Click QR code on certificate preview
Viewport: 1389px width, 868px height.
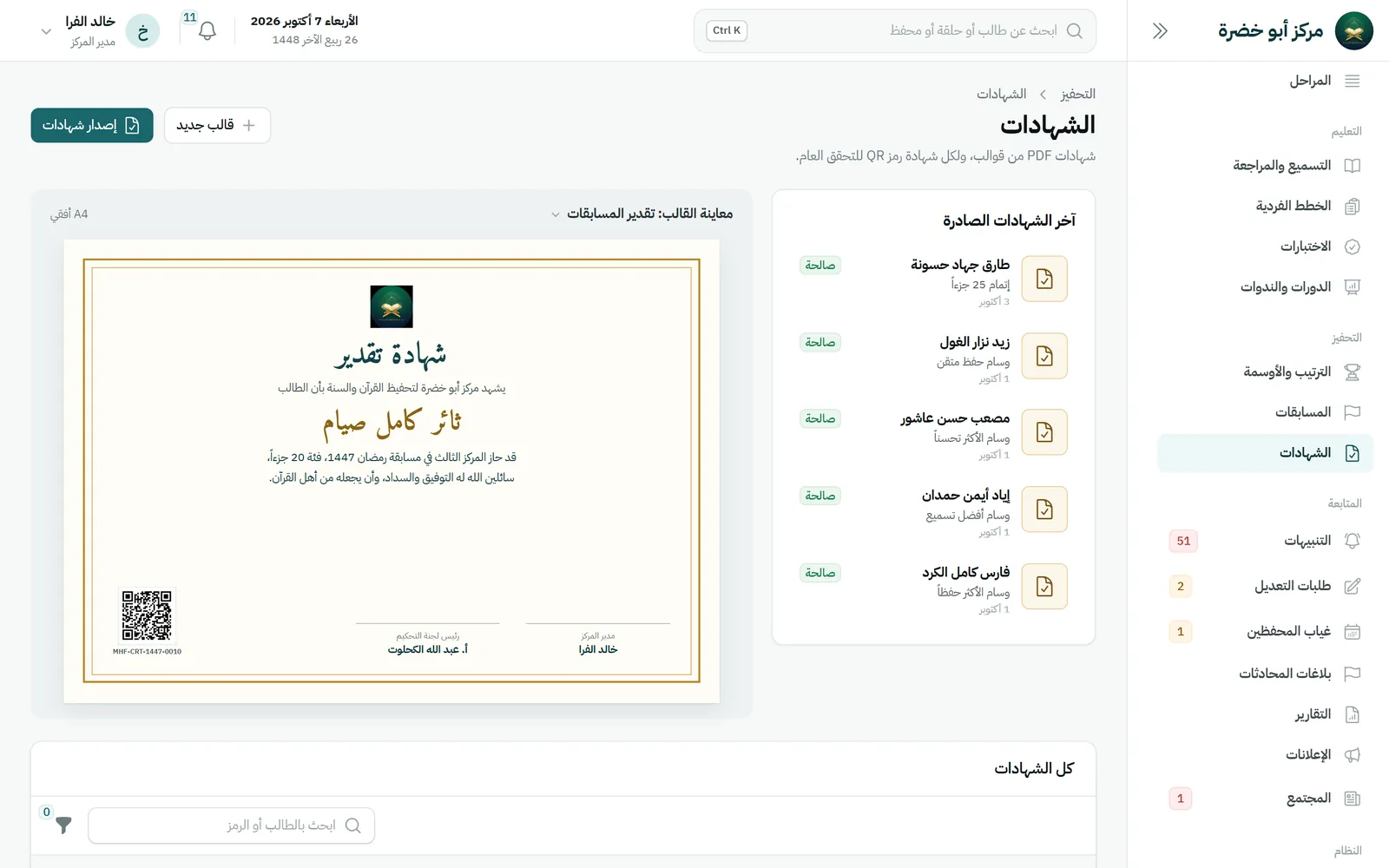[147, 615]
